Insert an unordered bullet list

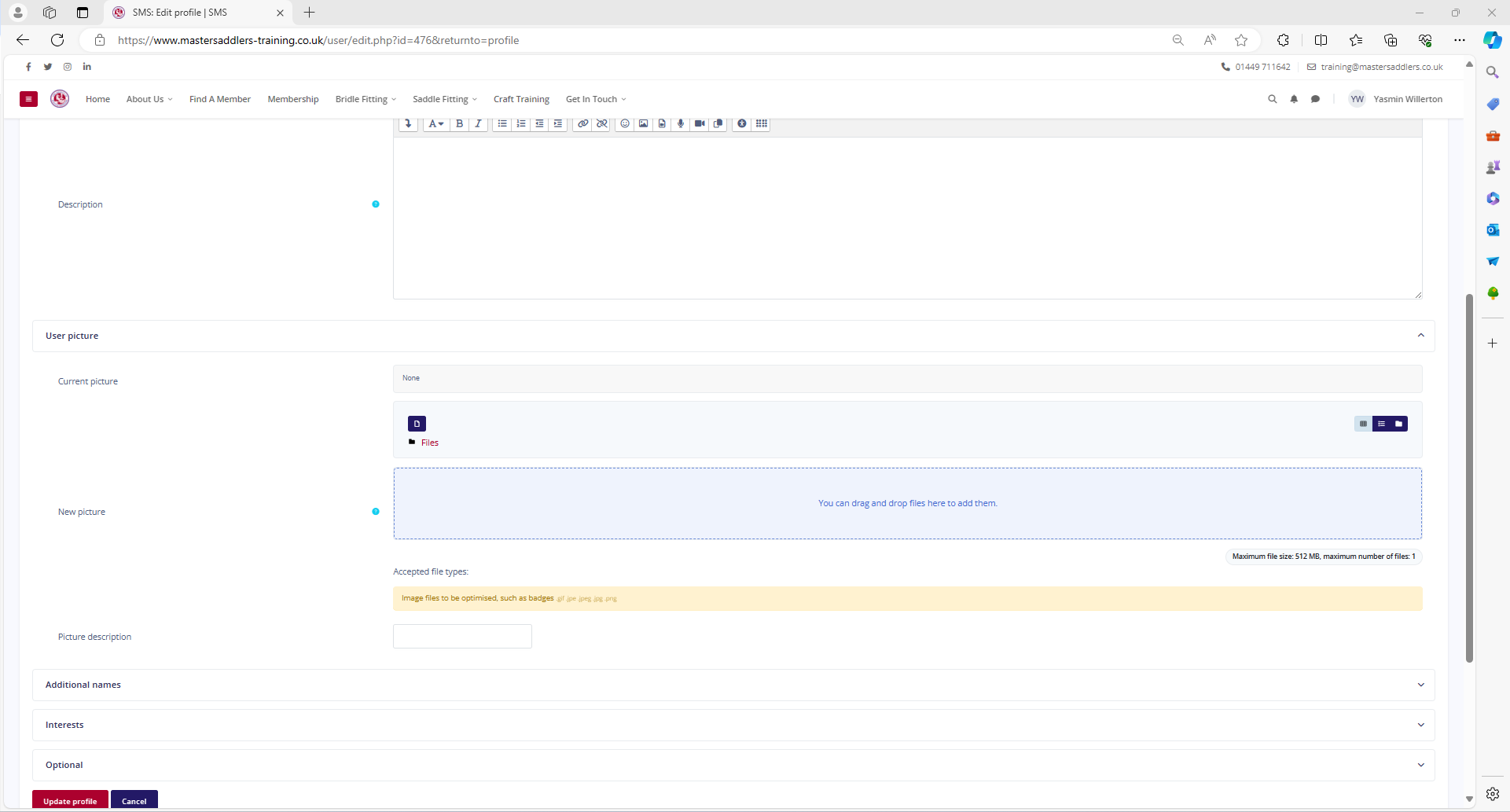point(502,123)
